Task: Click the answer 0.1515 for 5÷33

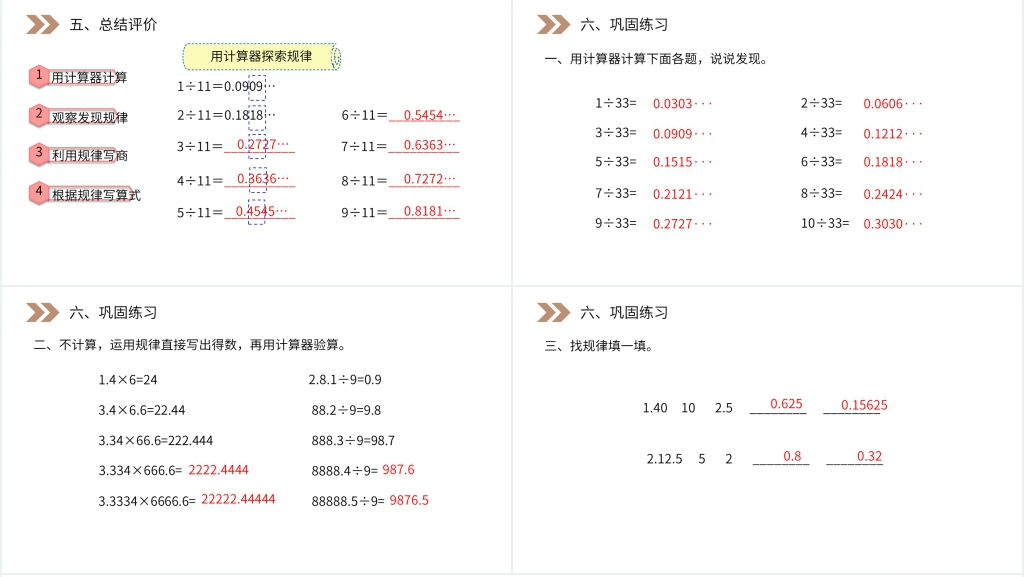Action: (682, 162)
